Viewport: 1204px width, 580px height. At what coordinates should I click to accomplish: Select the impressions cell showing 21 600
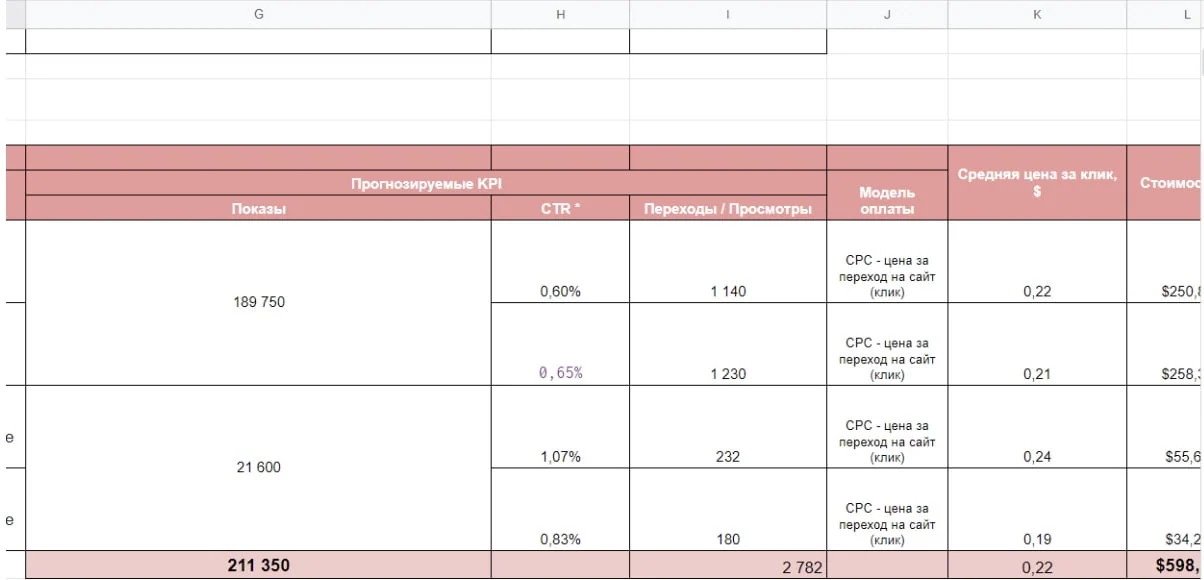coord(259,467)
